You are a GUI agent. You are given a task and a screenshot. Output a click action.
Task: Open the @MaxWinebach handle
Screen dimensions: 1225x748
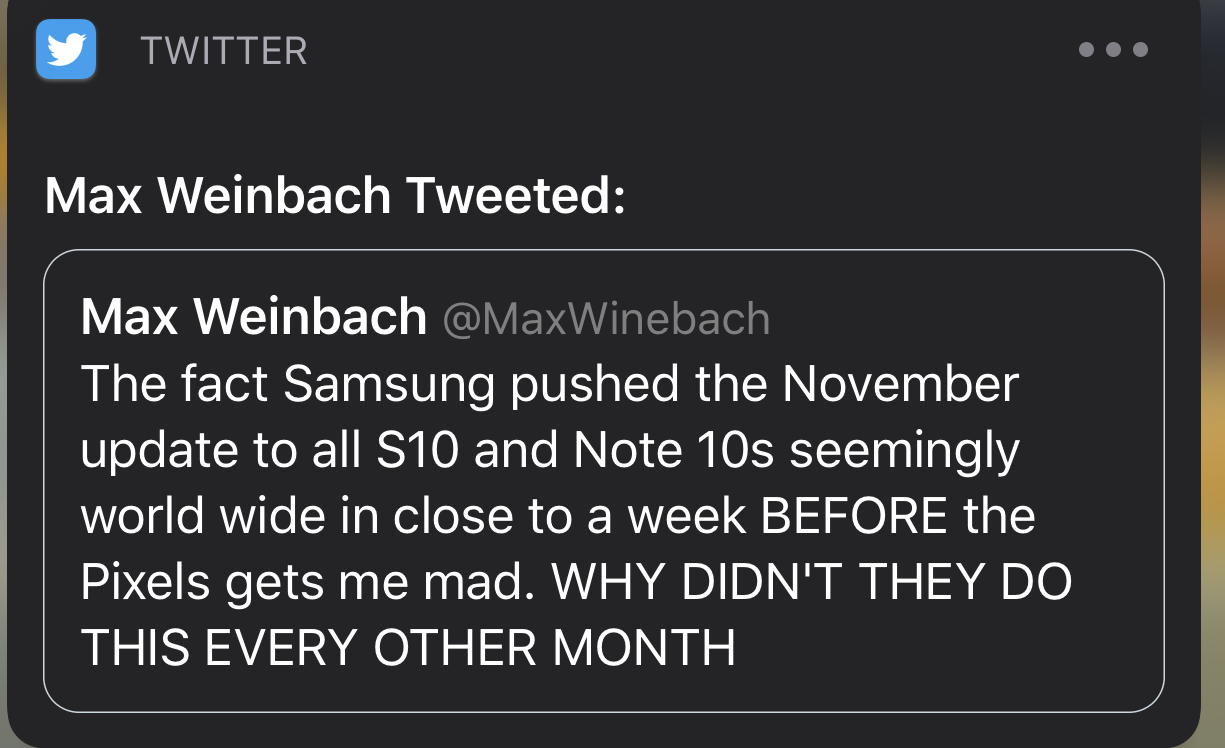[605, 319]
